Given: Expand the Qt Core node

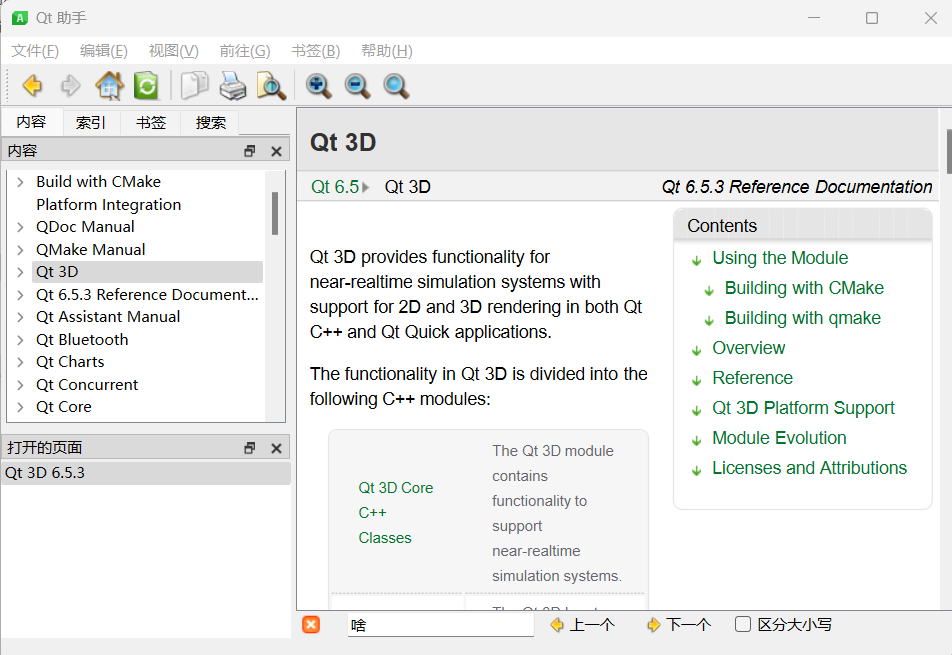Looking at the screenshot, I should [x=21, y=407].
